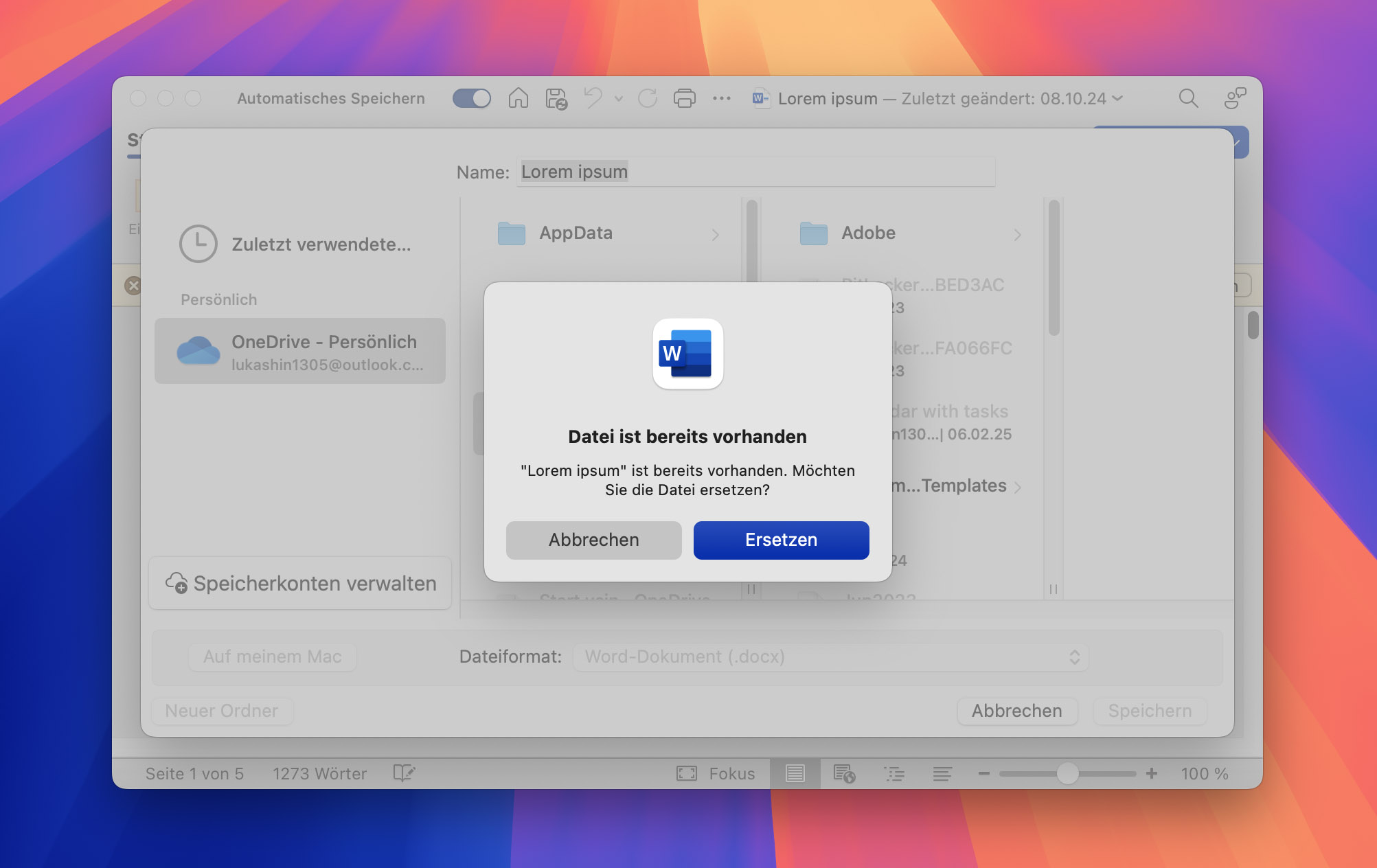The image size is (1377, 868).
Task: Open the search magnifier icon
Action: [x=1188, y=98]
